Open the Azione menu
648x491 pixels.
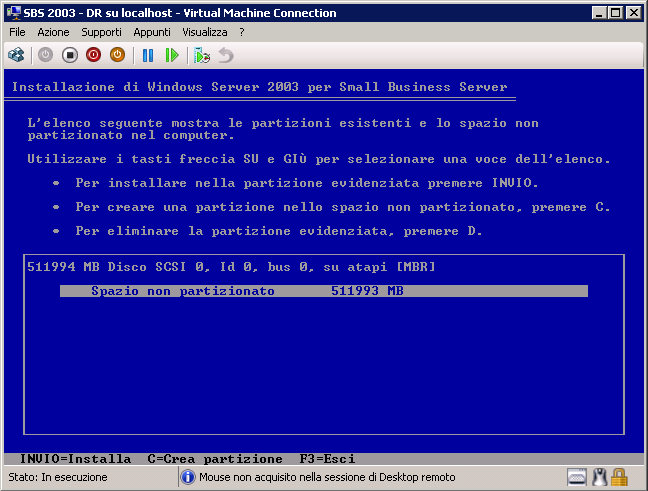tap(53, 32)
